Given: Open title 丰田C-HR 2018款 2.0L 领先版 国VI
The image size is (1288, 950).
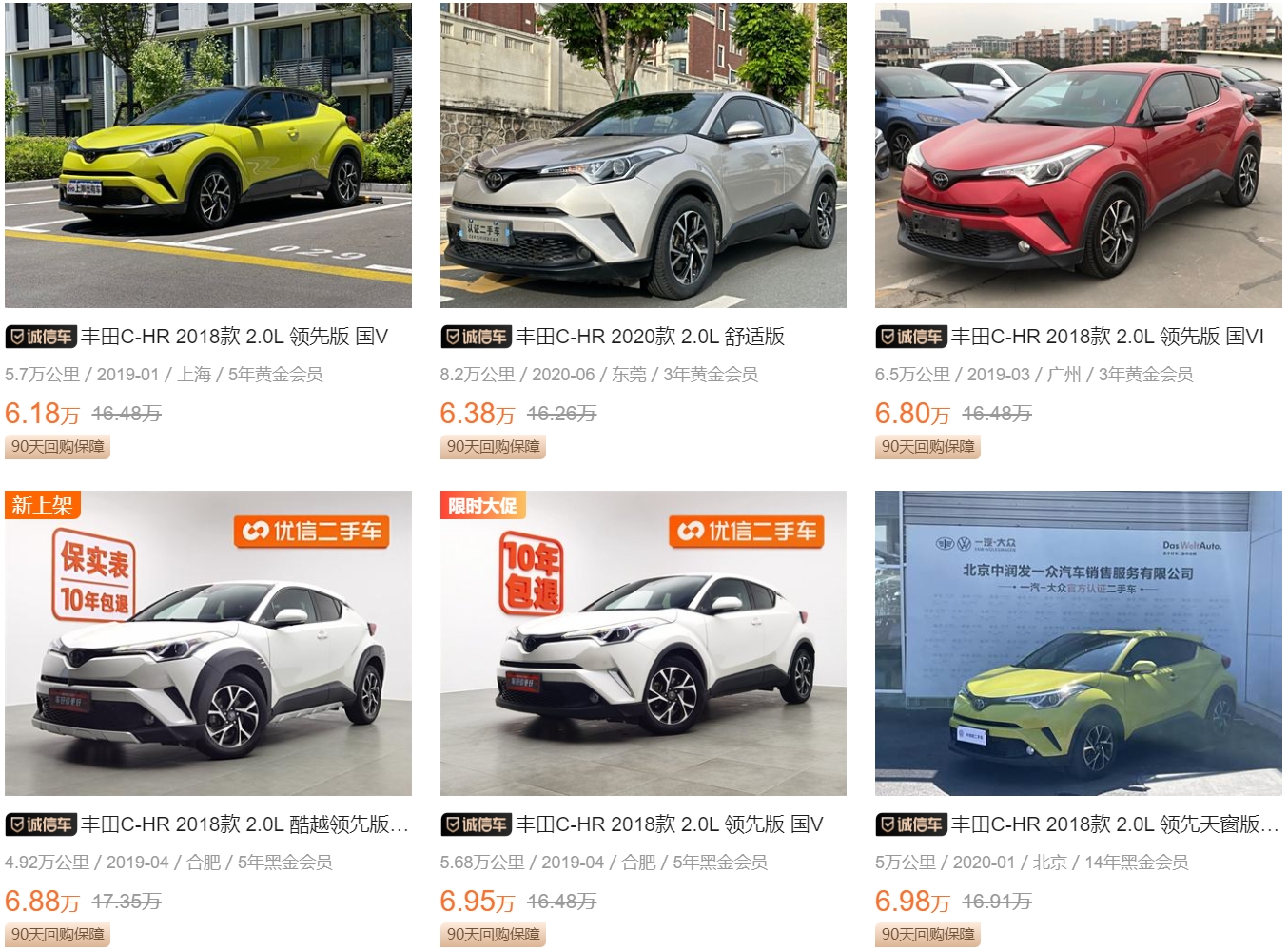Looking at the screenshot, I should click(x=1107, y=337).
